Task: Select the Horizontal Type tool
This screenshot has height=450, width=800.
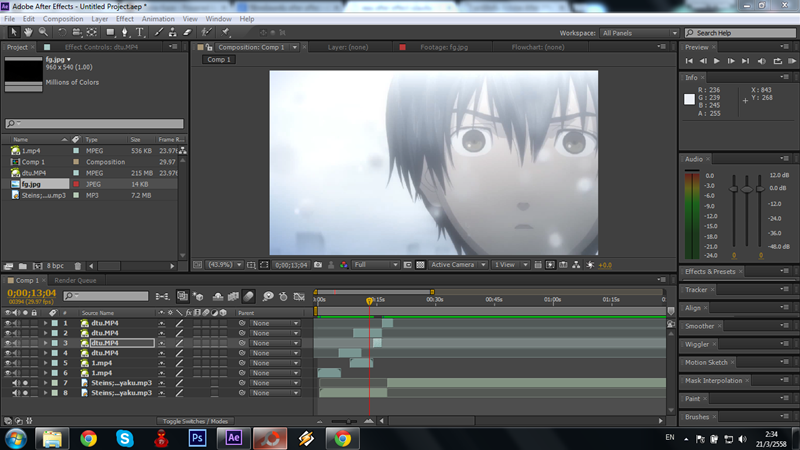Action: click(x=139, y=32)
